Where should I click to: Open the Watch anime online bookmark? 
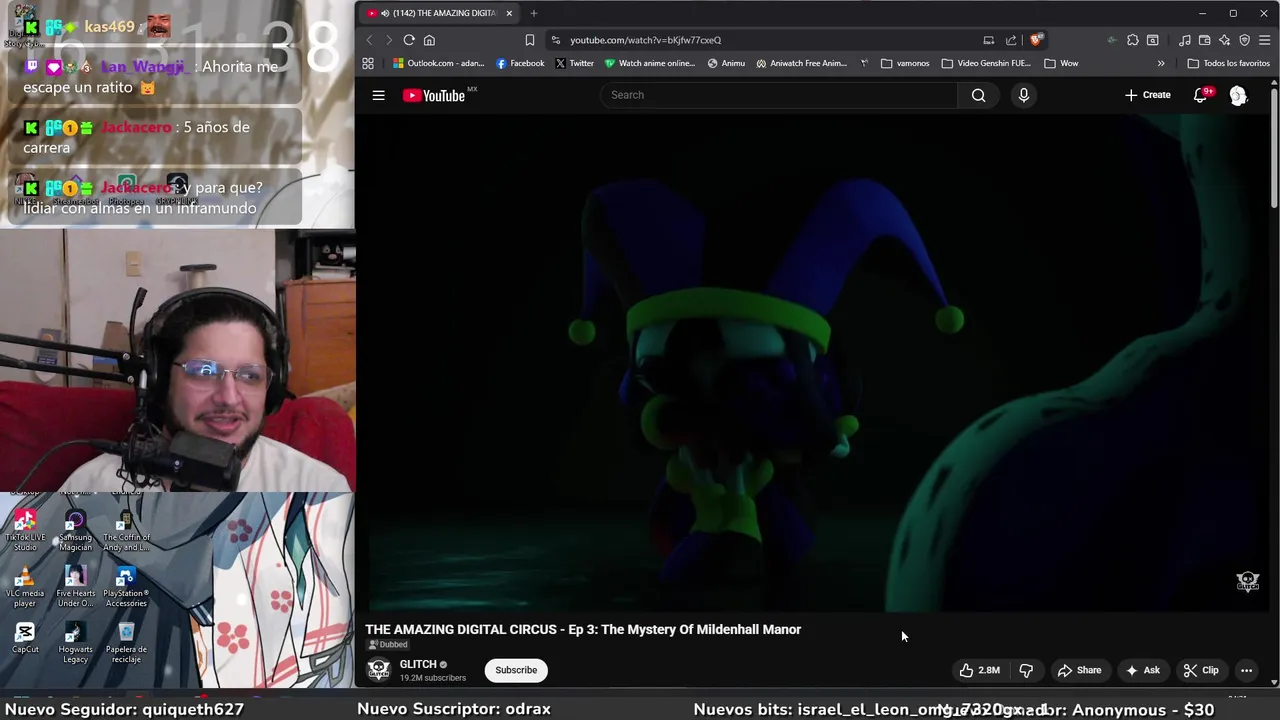(x=649, y=63)
